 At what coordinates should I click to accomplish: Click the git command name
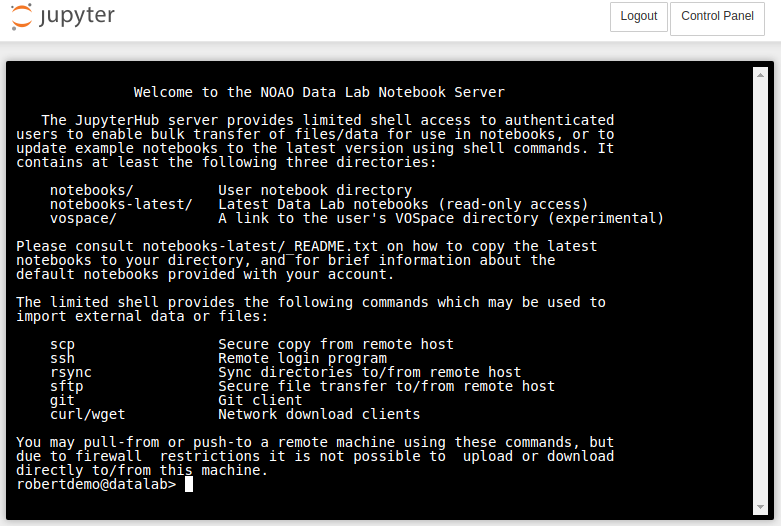62,400
